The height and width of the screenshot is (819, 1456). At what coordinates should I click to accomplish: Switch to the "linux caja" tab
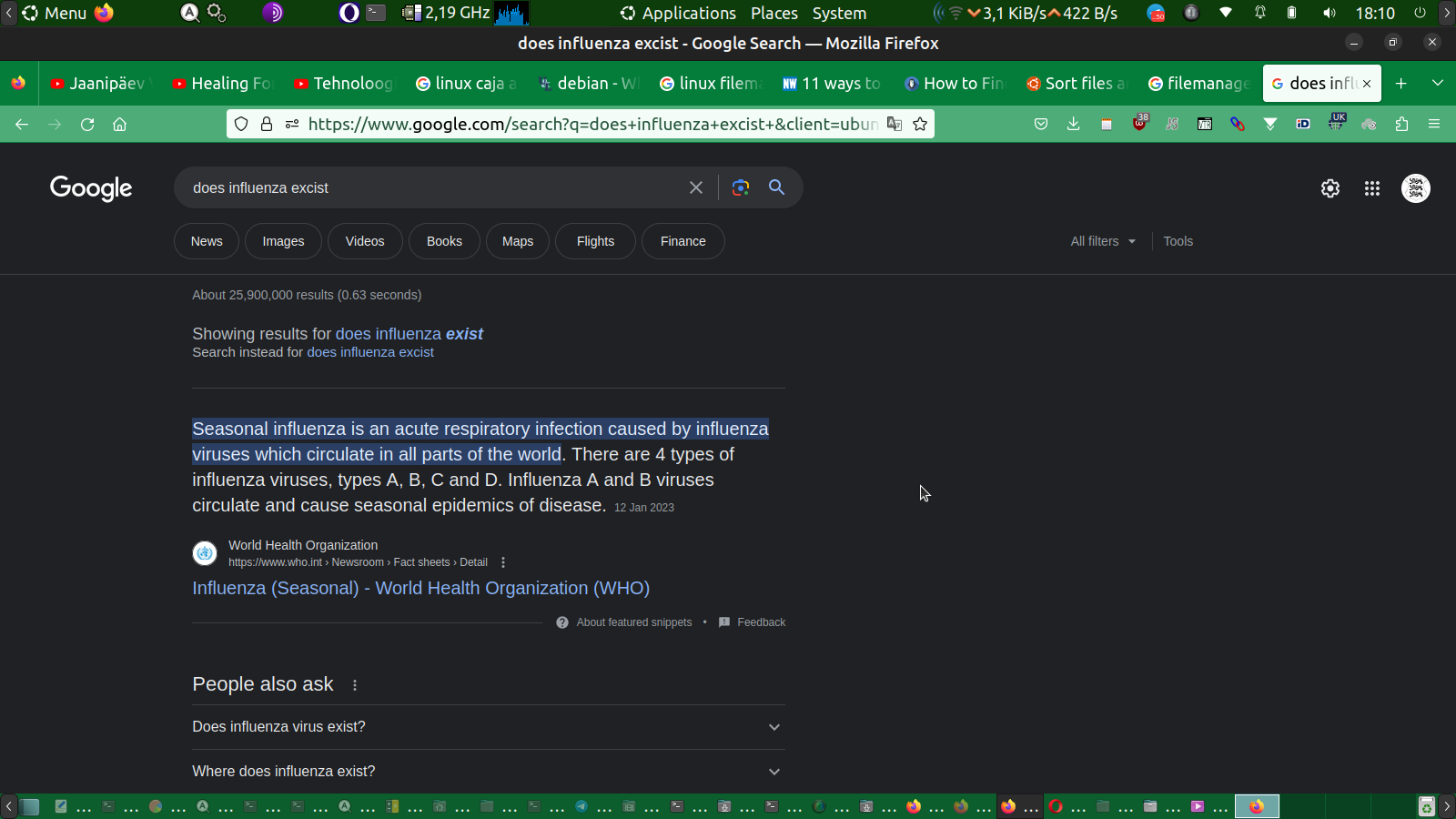point(466,83)
